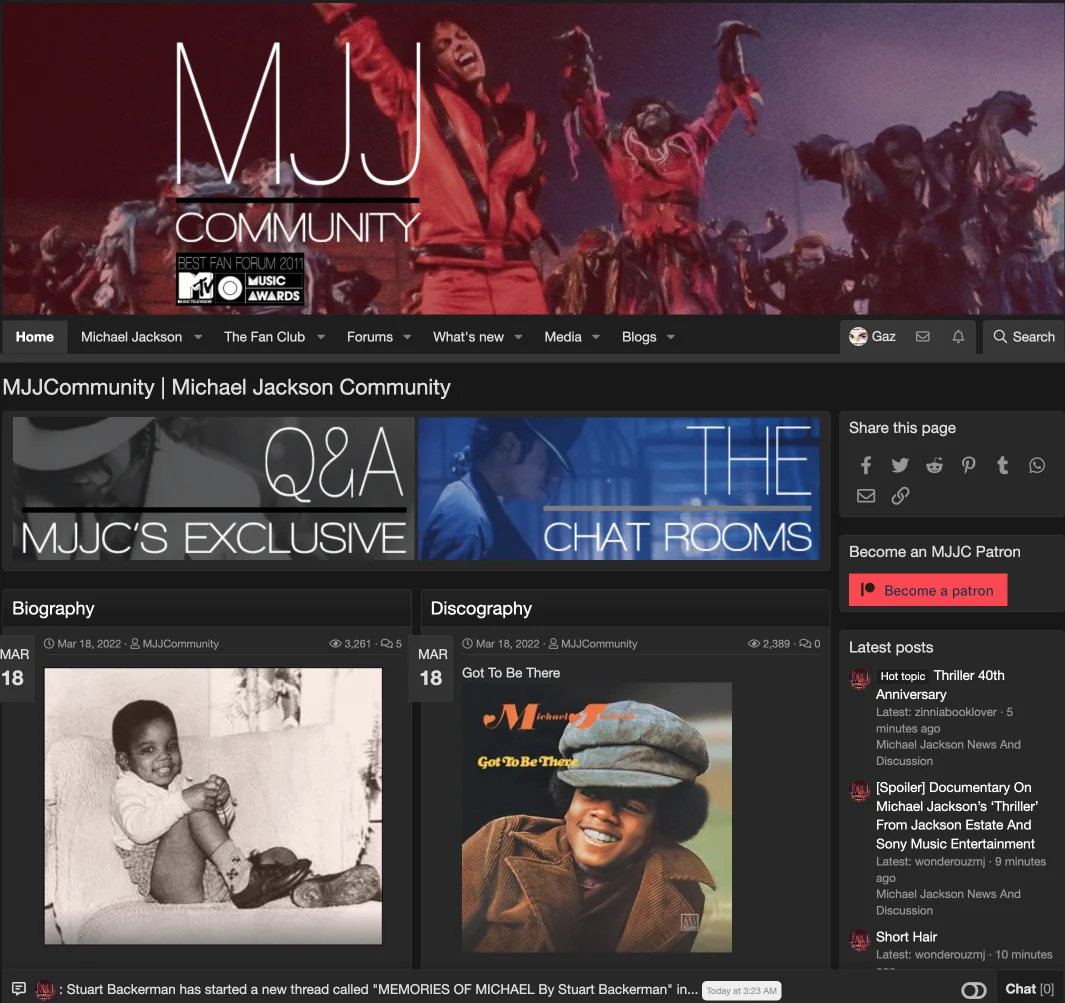Open Discography section heading
Screen dimensions: 1065x1003
click(481, 608)
